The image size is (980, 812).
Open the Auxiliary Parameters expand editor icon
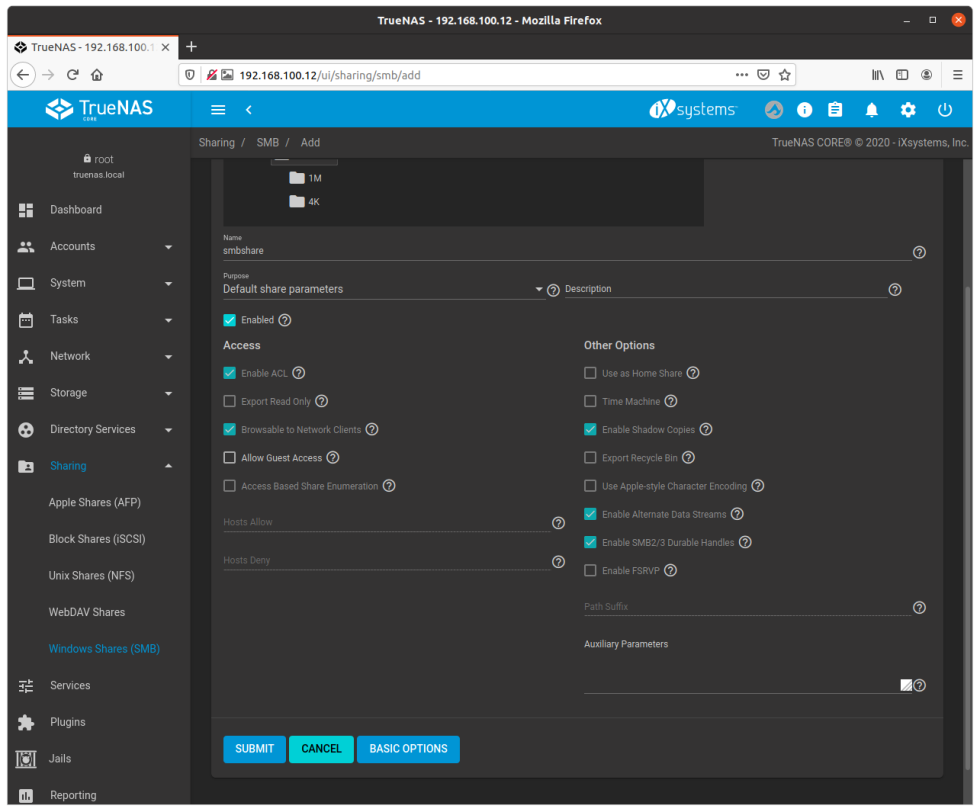pyautogui.click(x=905, y=685)
